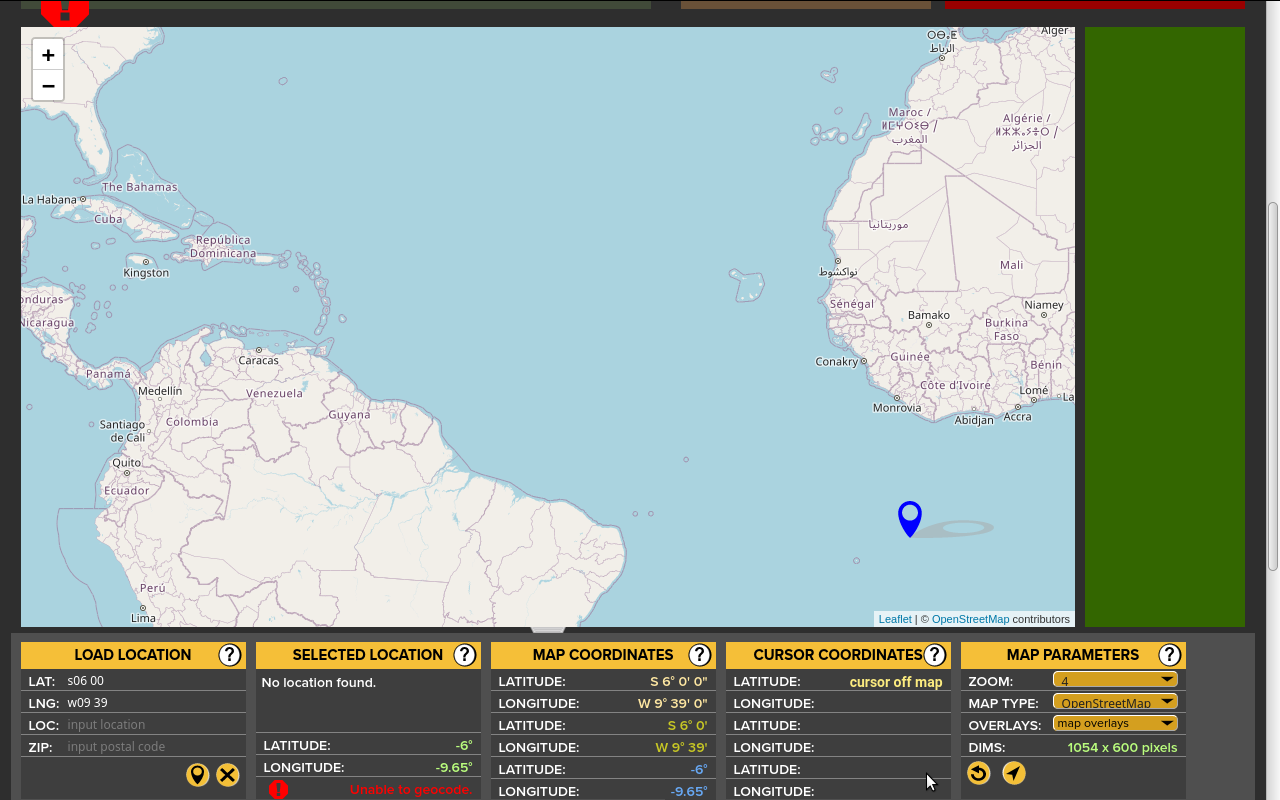This screenshot has height=800, width=1280.
Task: Collapse the map panel via bottom triangle handle
Action: 548,630
